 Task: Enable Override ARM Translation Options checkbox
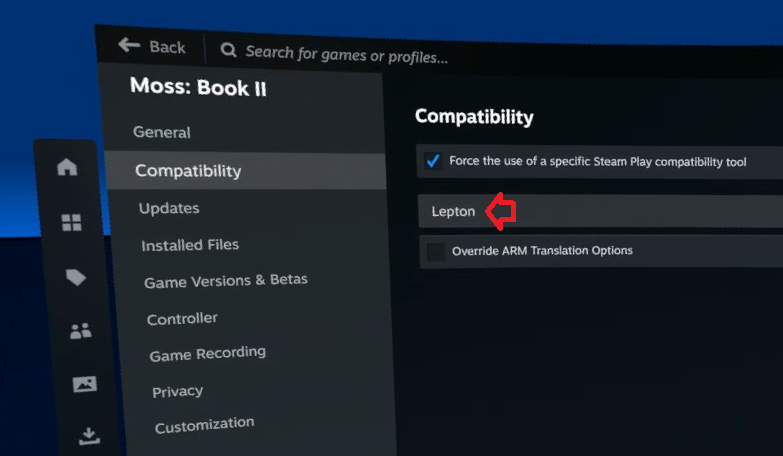[x=436, y=251]
